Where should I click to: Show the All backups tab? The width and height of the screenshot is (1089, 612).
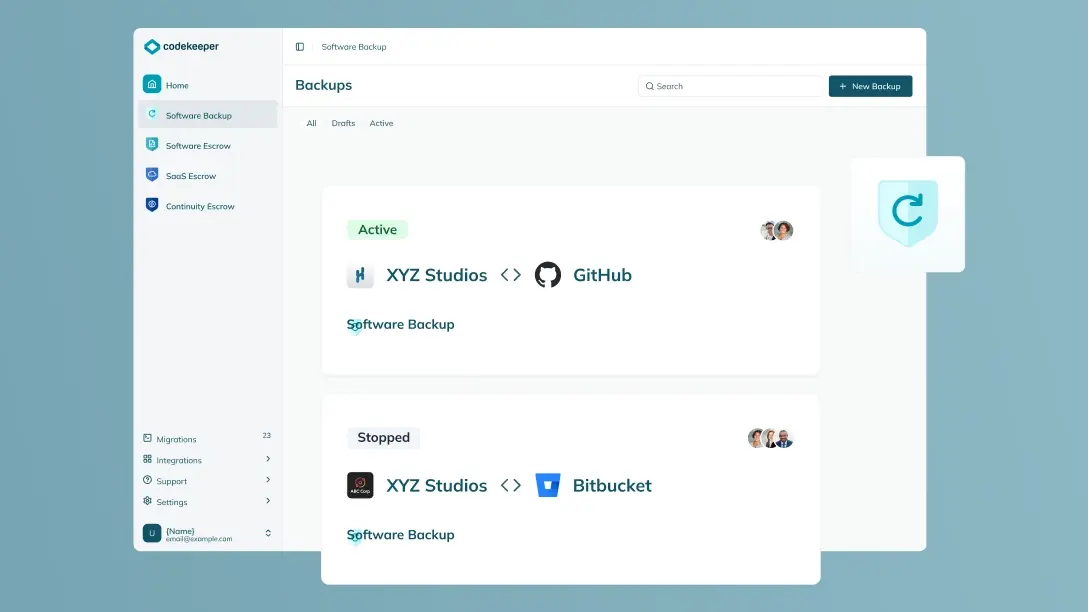311,123
